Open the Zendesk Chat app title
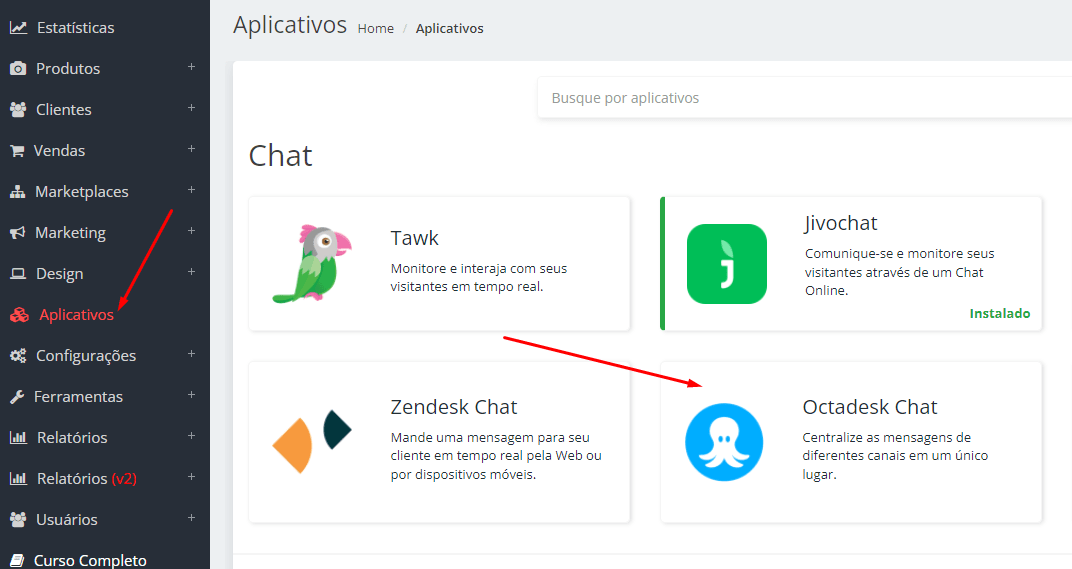Screen dimensions: 1072x569 point(454,407)
